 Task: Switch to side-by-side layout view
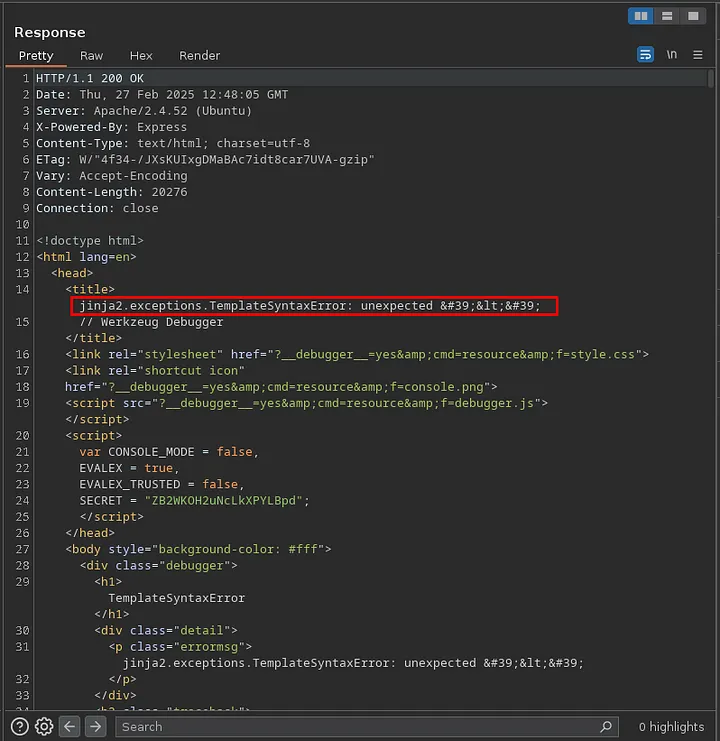tap(641, 16)
